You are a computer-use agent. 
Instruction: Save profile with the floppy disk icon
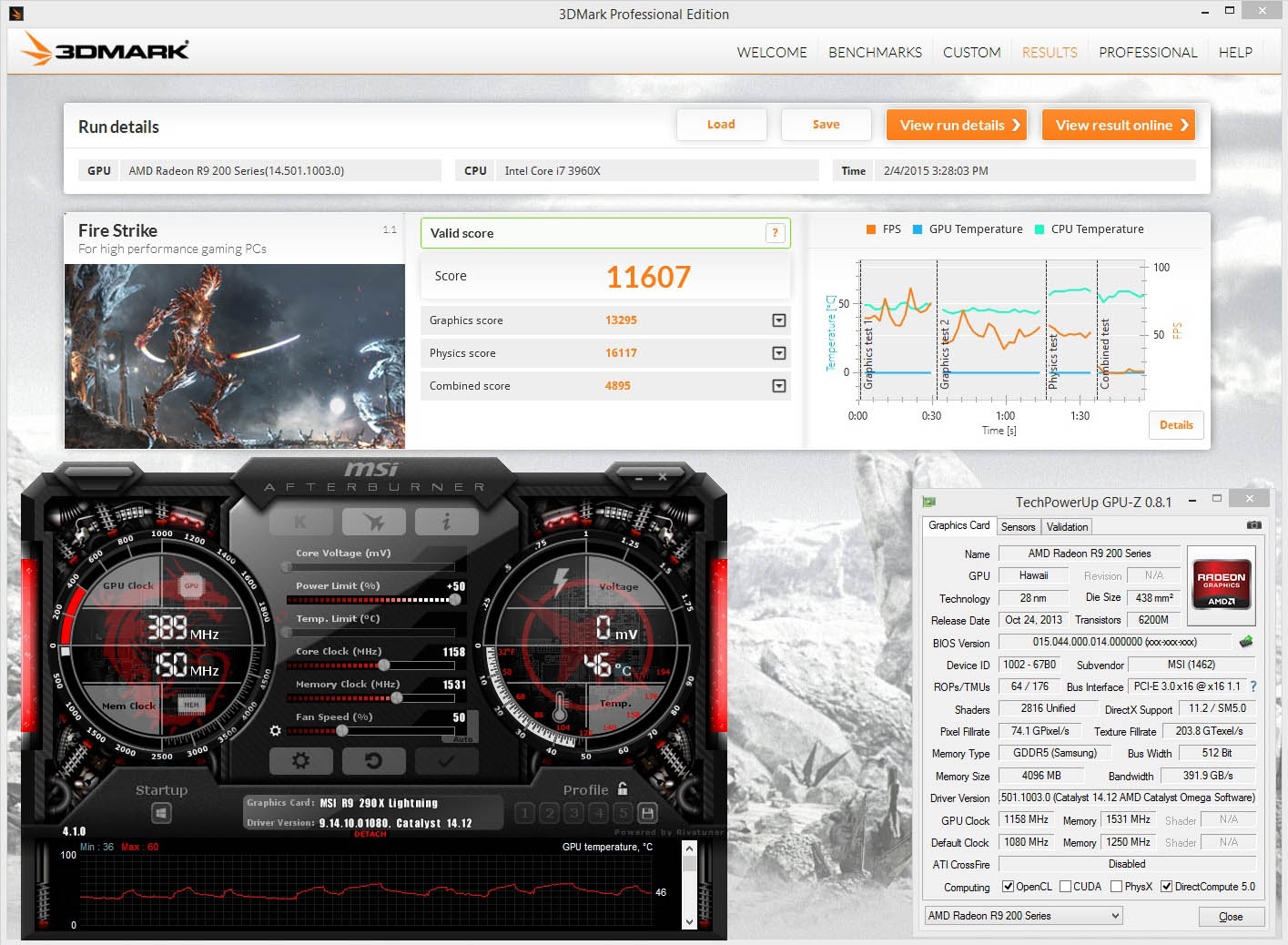(647, 813)
